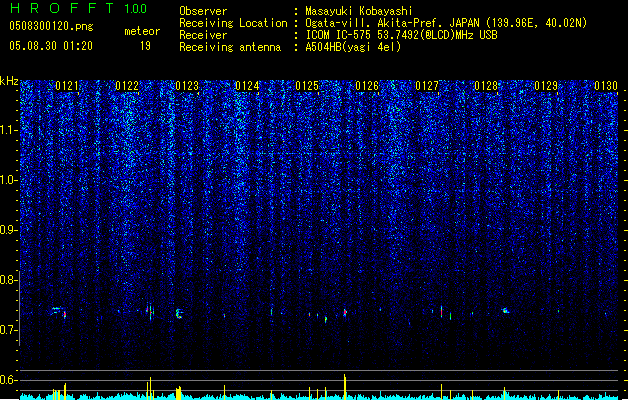
Task: Click the 0129 time marker
Action: (x=546, y=86)
